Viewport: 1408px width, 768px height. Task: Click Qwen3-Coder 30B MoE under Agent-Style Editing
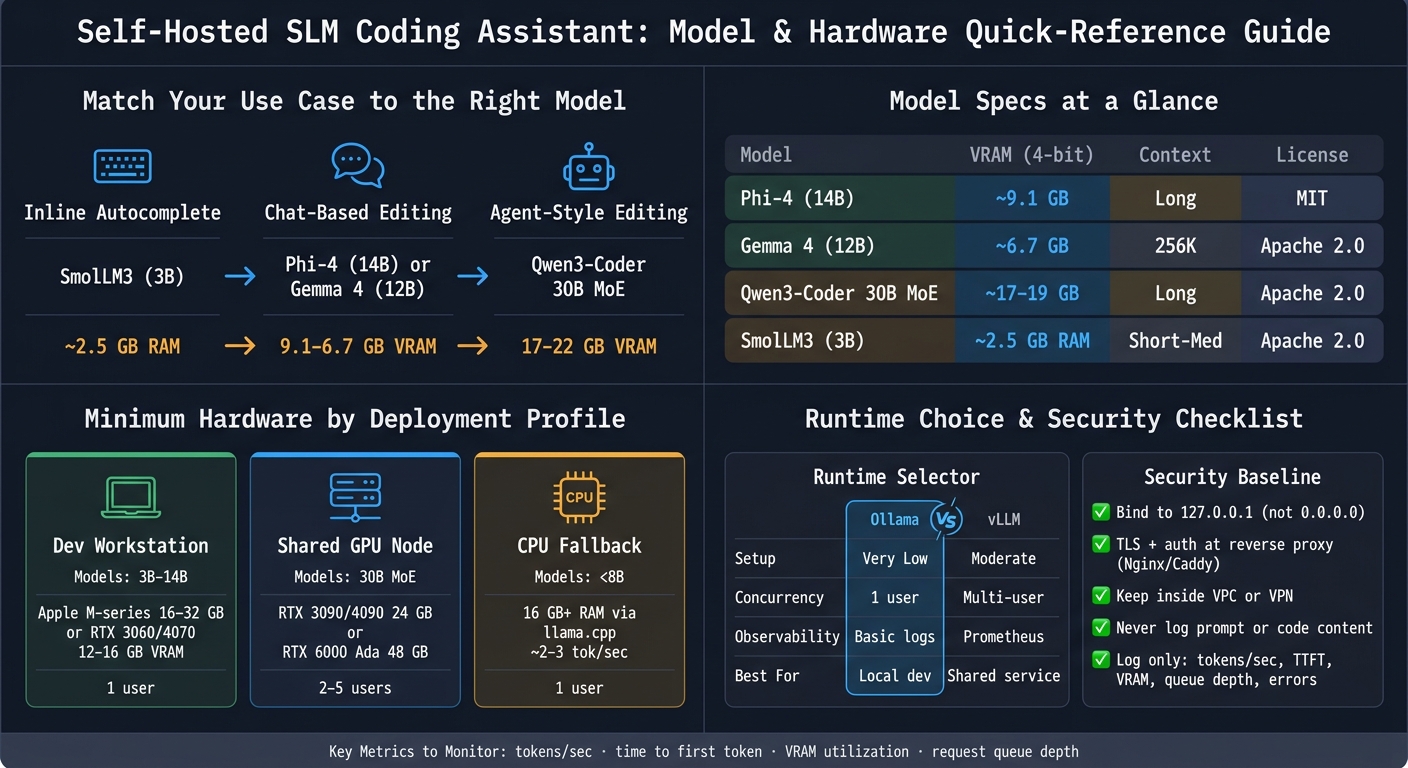pyautogui.click(x=589, y=277)
